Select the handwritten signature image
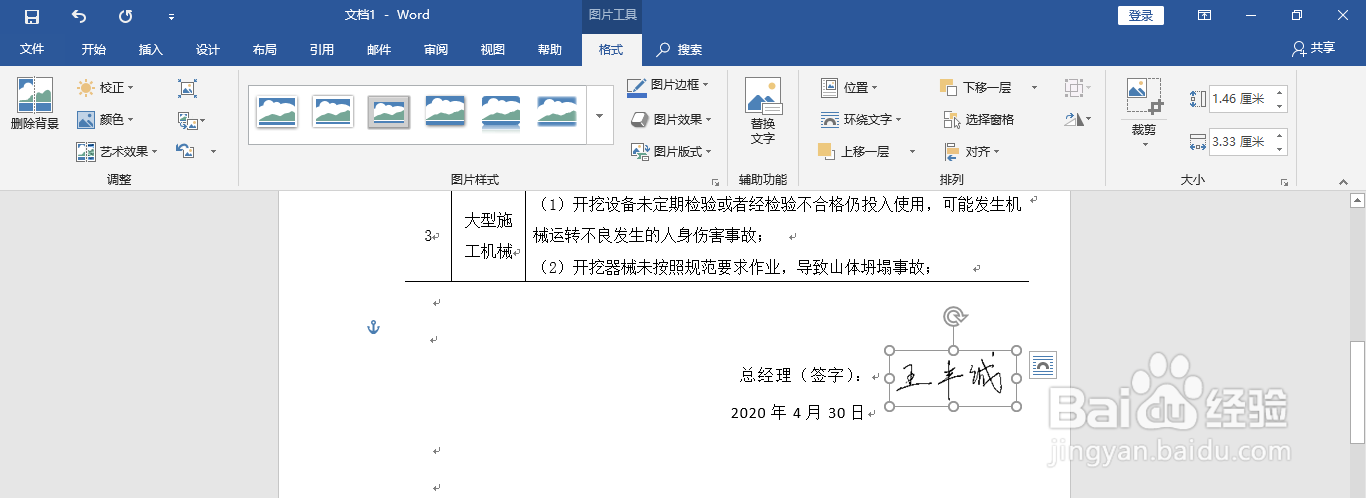This screenshot has height=498, width=1366. (x=953, y=379)
